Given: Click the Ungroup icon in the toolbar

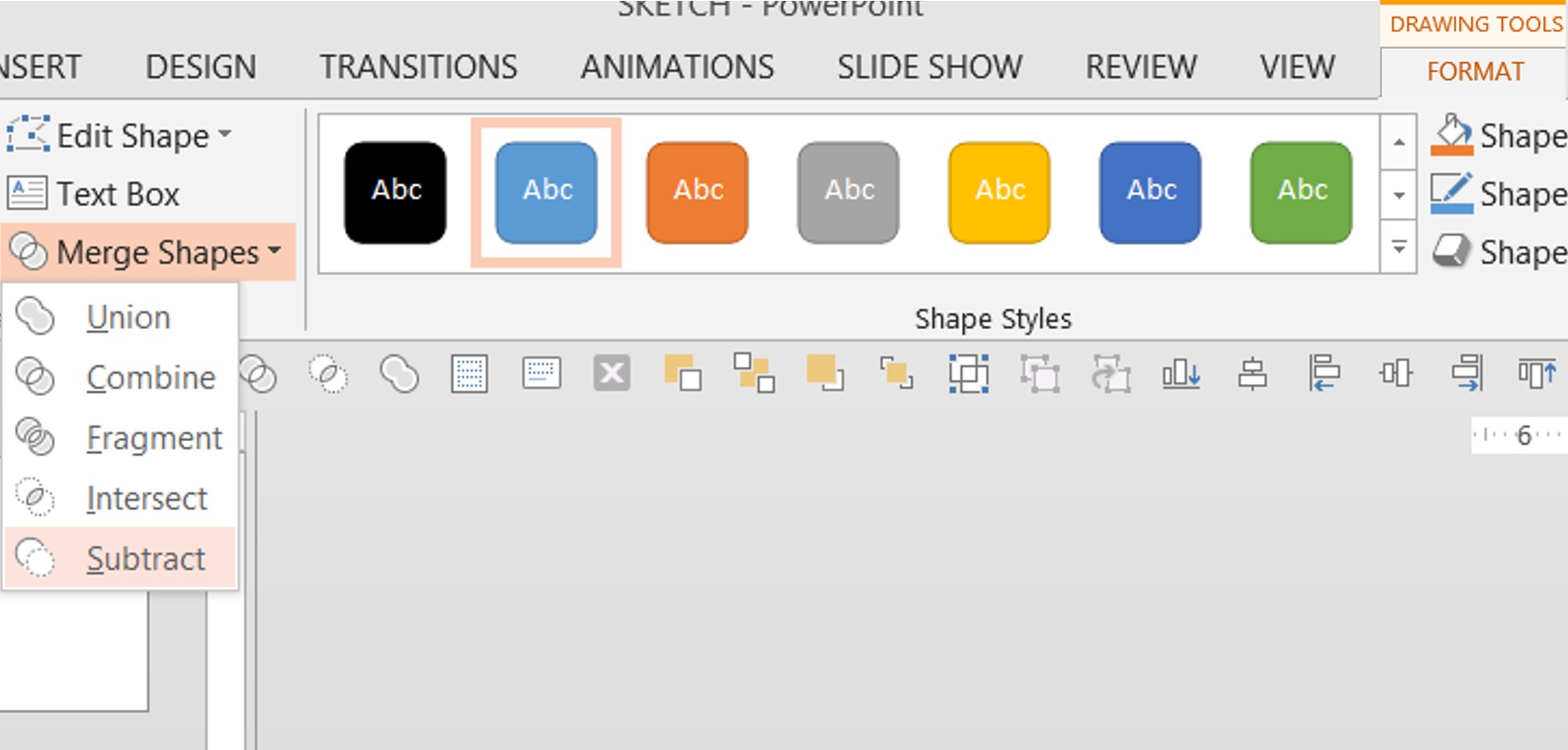Looking at the screenshot, I should click(x=1040, y=374).
